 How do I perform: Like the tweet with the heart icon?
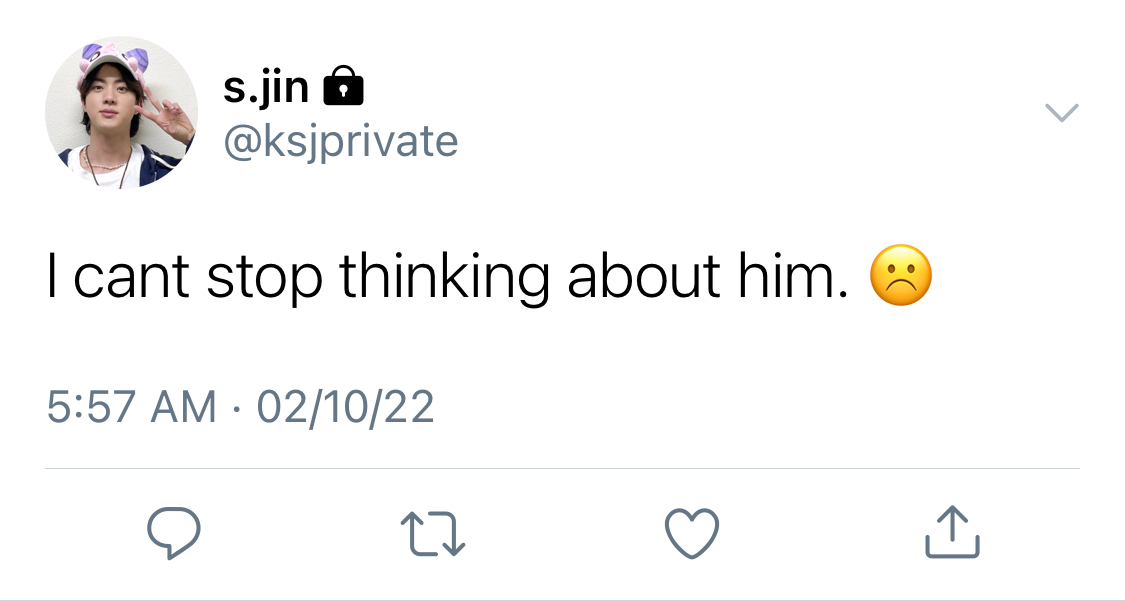coord(692,534)
